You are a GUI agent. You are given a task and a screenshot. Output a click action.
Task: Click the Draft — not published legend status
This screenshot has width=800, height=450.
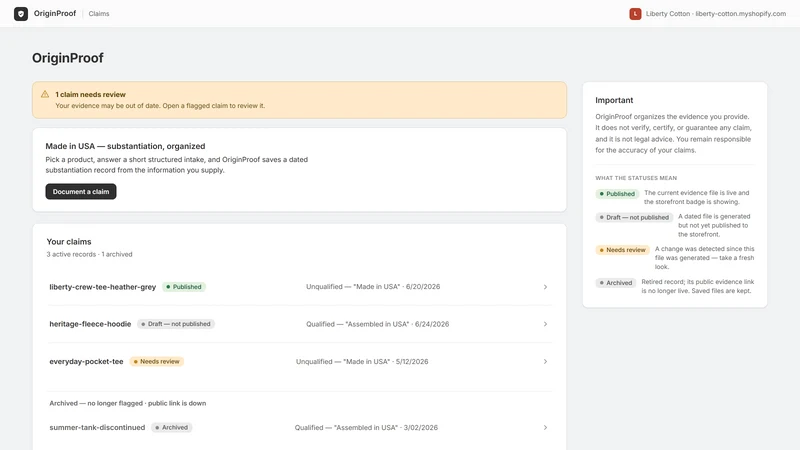(x=634, y=217)
